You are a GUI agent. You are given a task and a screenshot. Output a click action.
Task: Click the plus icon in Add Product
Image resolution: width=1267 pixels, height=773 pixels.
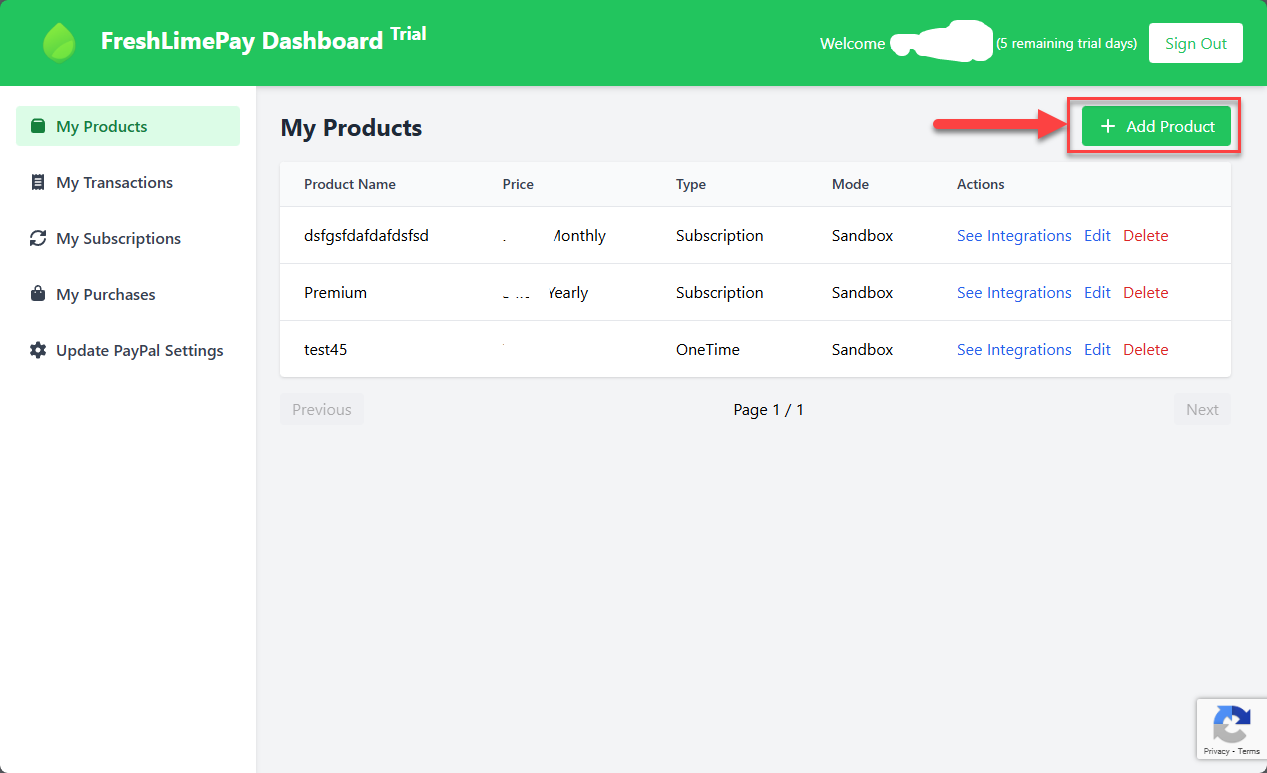click(x=1107, y=126)
